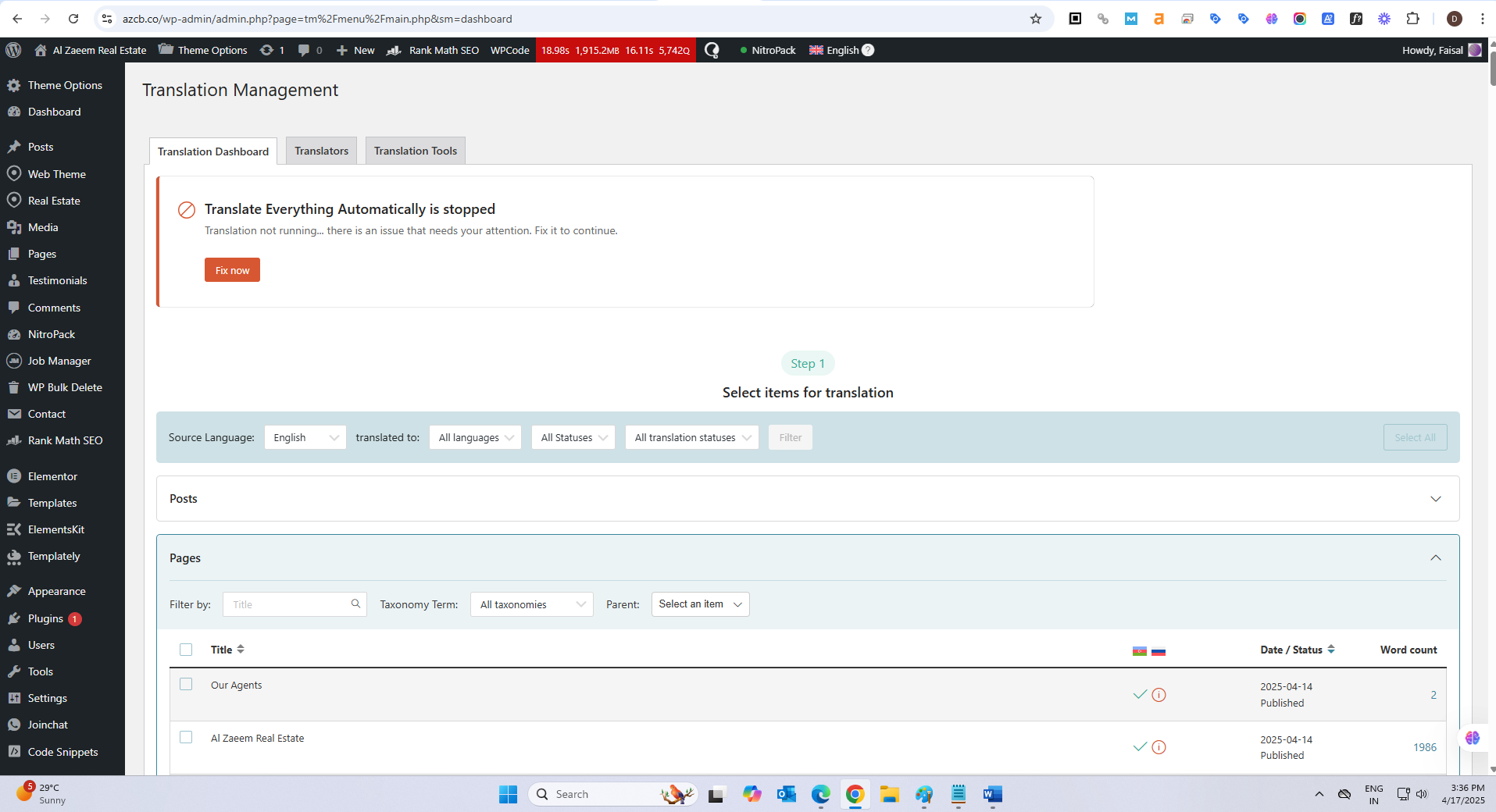Click the Filter button
Viewport: 1496px width, 812px height.
(x=791, y=437)
